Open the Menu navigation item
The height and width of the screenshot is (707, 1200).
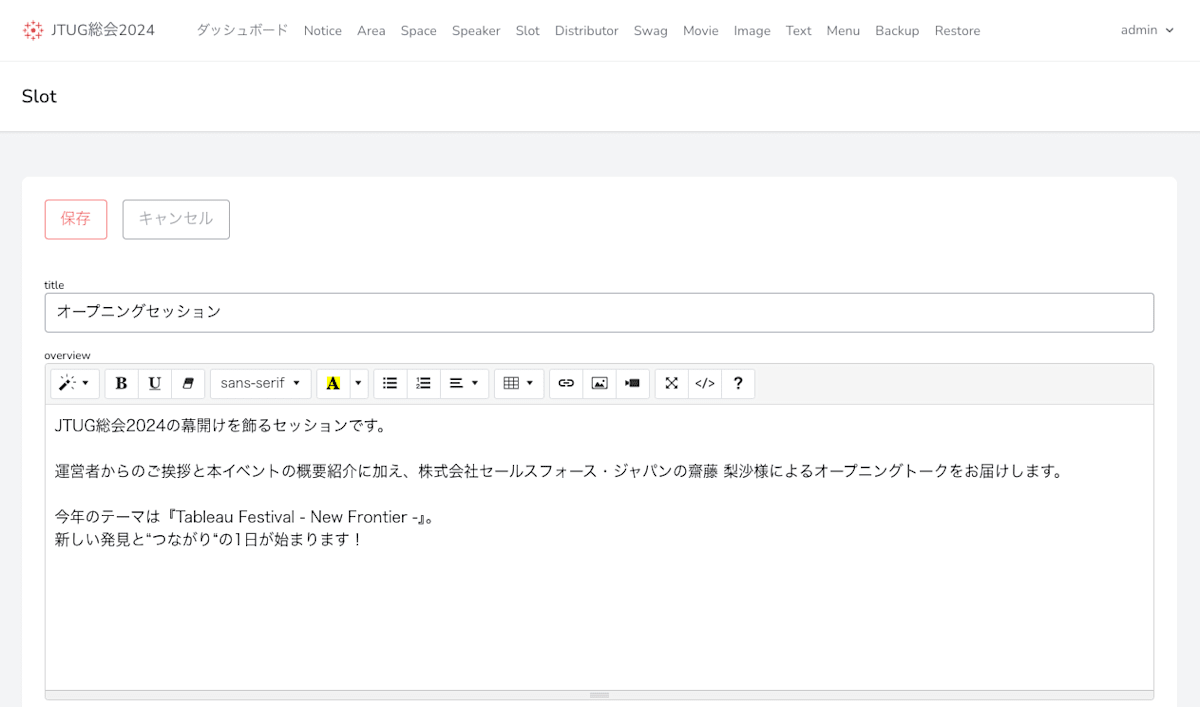point(843,30)
